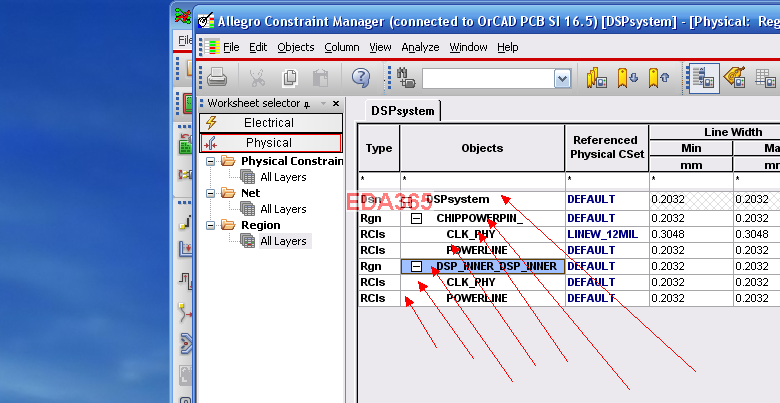The height and width of the screenshot is (403, 780).
Task: Close the Worksheet selector panel
Action: pyautogui.click(x=336, y=103)
